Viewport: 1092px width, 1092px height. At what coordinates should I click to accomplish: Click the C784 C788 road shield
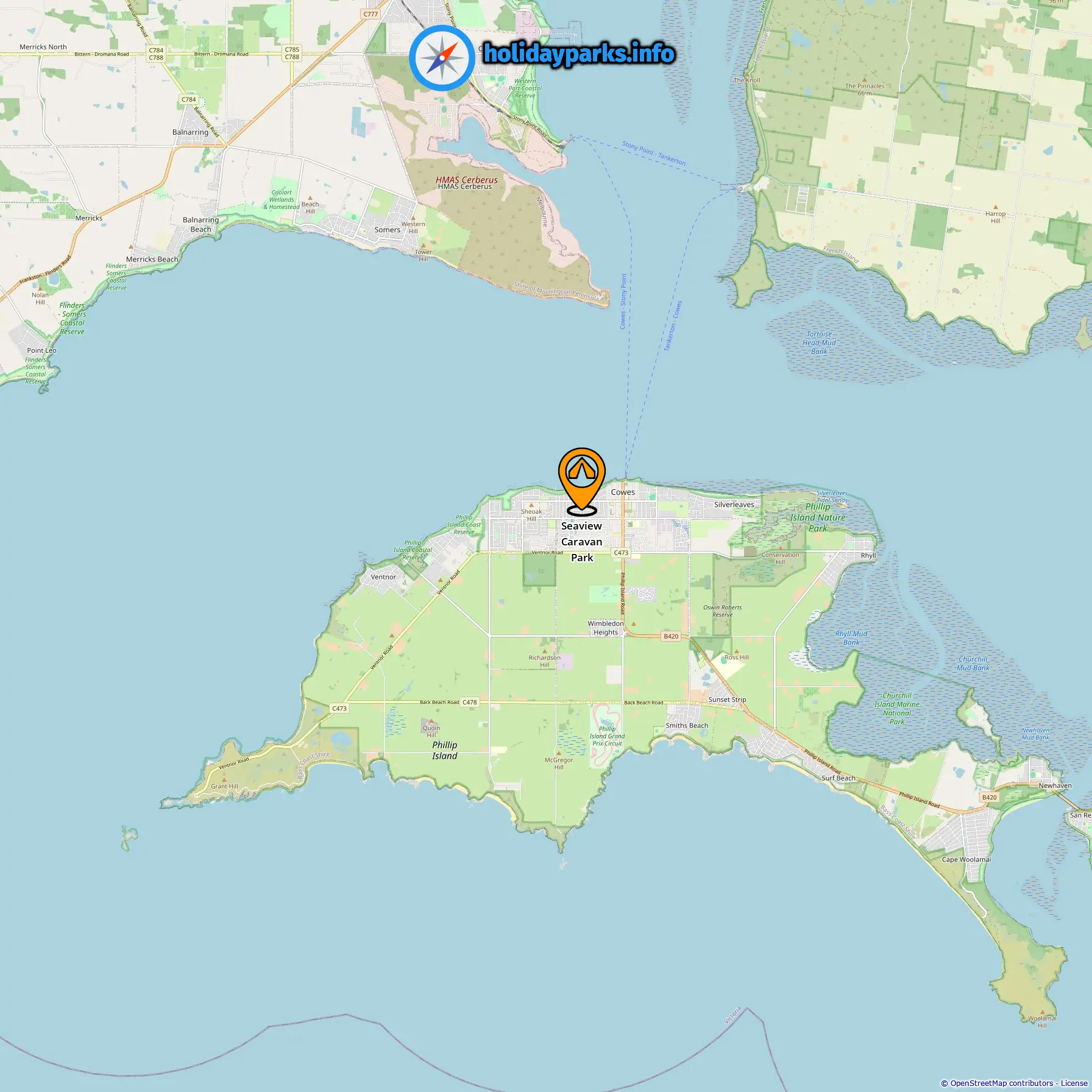tap(156, 54)
